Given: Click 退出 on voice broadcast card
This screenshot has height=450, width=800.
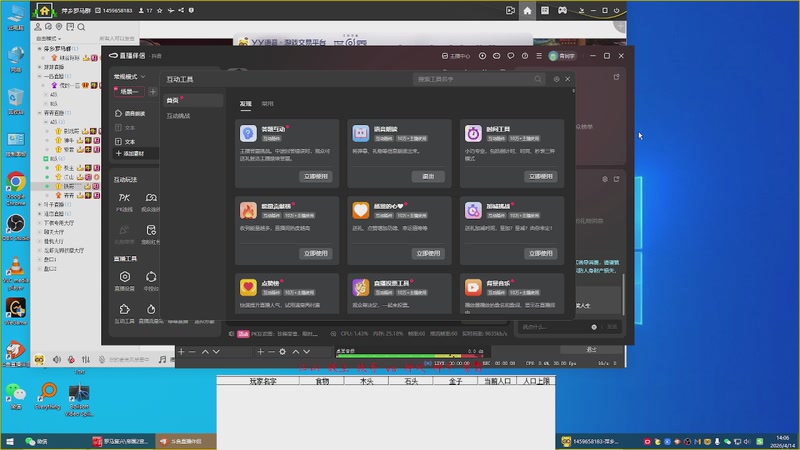Looking at the screenshot, I should point(428,177).
